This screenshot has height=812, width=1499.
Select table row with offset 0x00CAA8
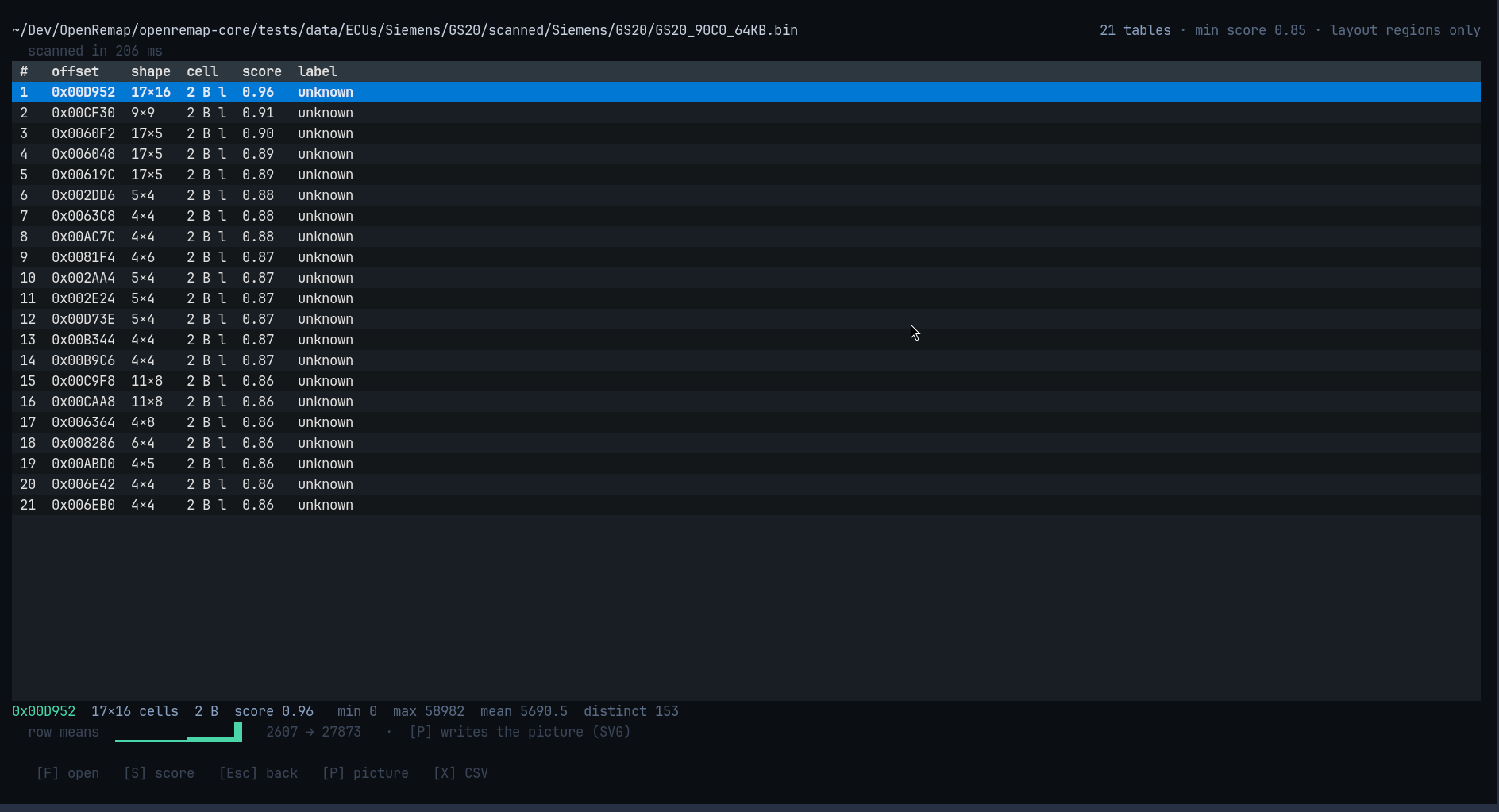point(746,402)
